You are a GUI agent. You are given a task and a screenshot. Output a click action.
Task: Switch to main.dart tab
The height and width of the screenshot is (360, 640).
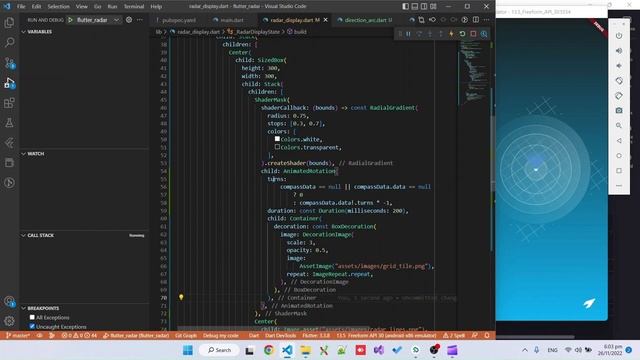point(231,20)
